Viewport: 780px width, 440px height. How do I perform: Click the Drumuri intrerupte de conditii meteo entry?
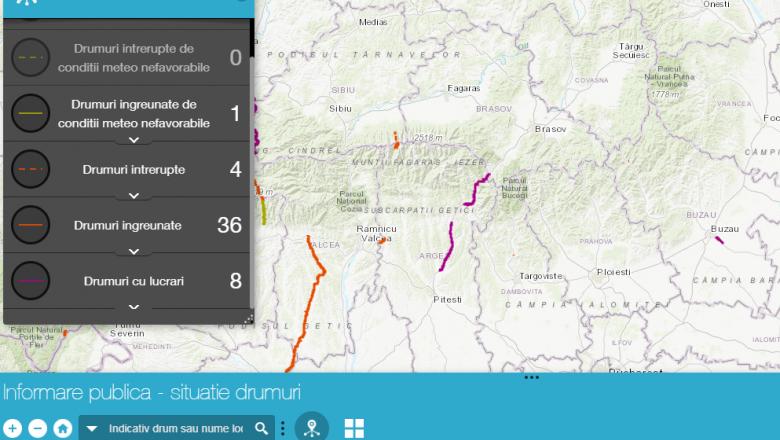134,57
